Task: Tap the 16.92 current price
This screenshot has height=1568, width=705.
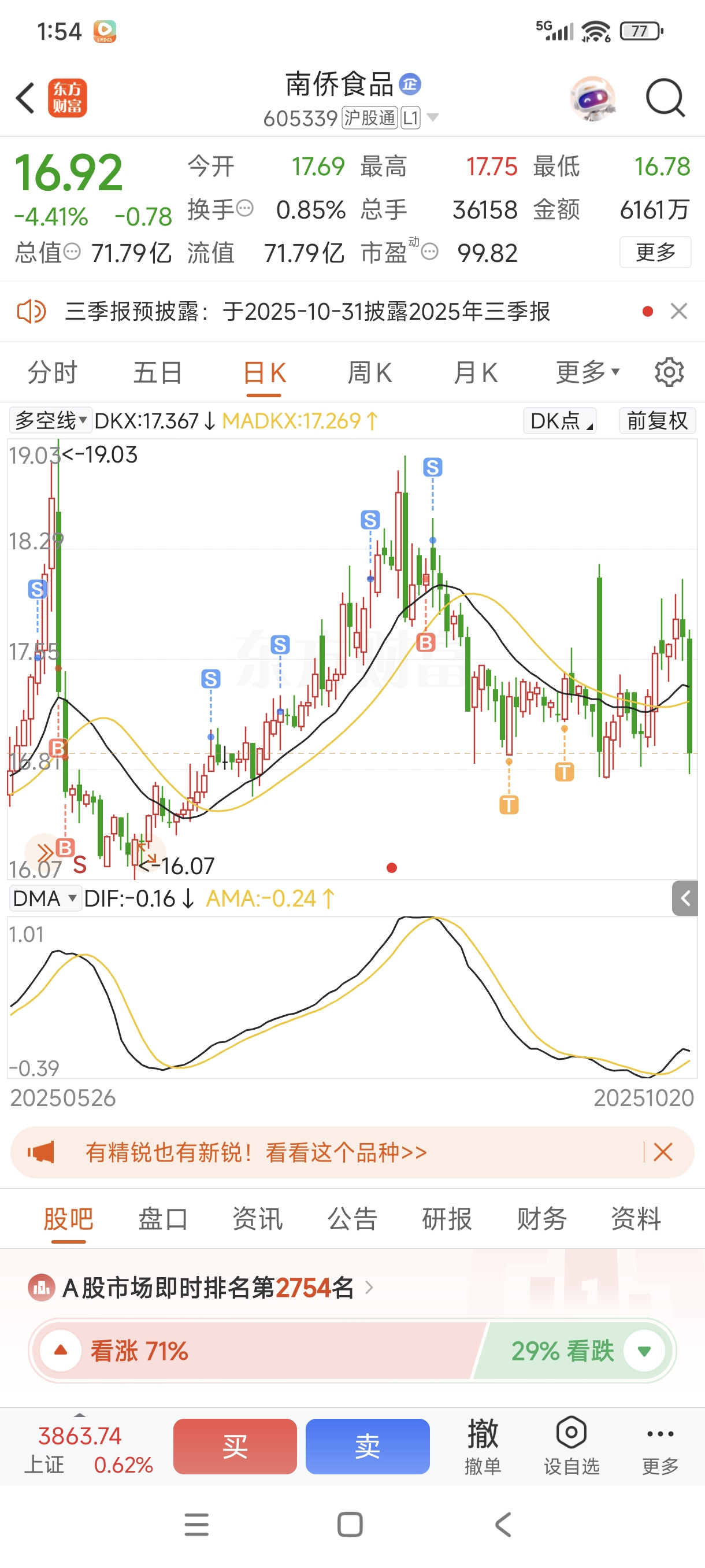Action: click(x=69, y=173)
